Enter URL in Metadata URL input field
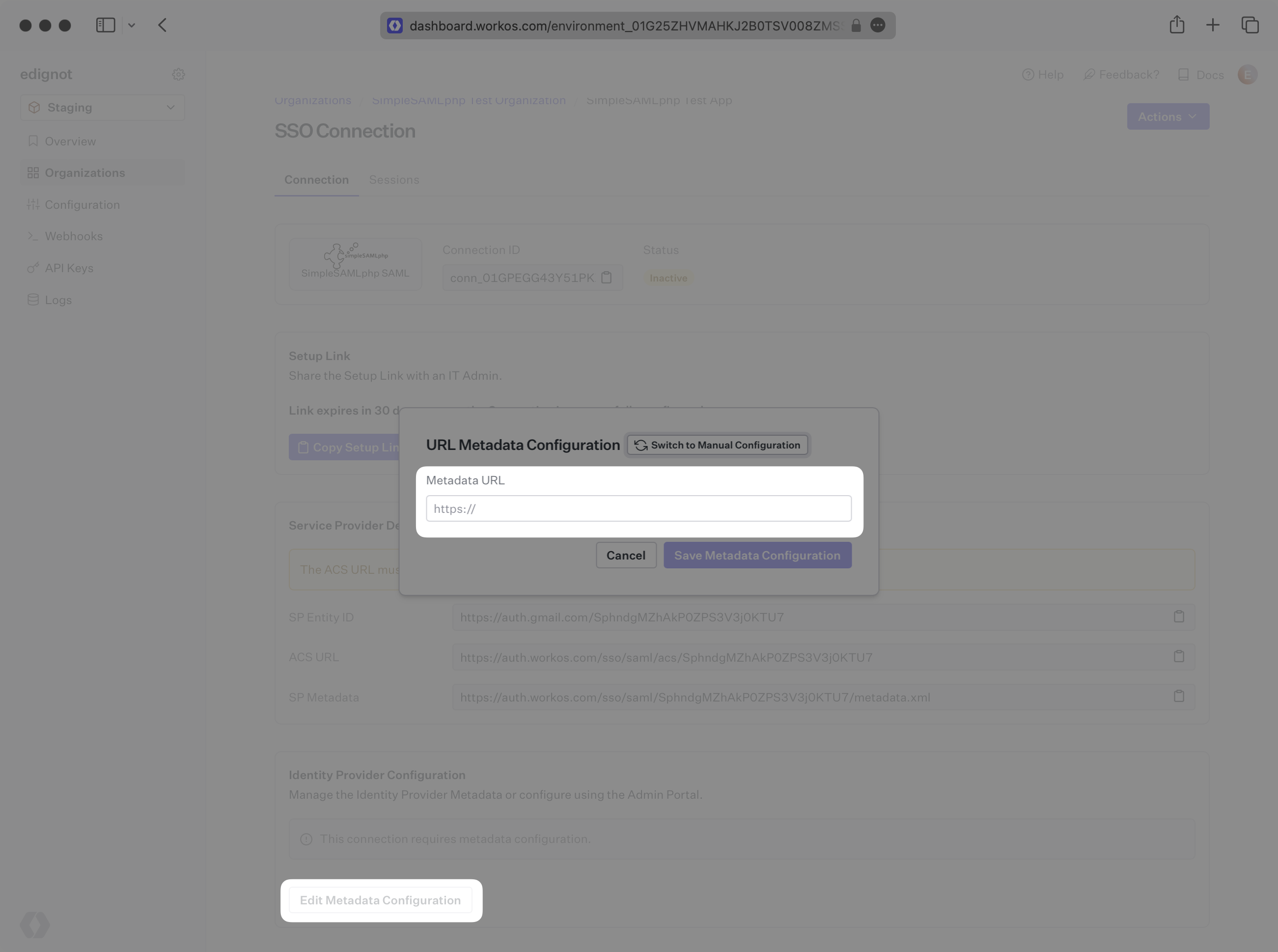Screen dimensions: 1278x952 [638, 508]
